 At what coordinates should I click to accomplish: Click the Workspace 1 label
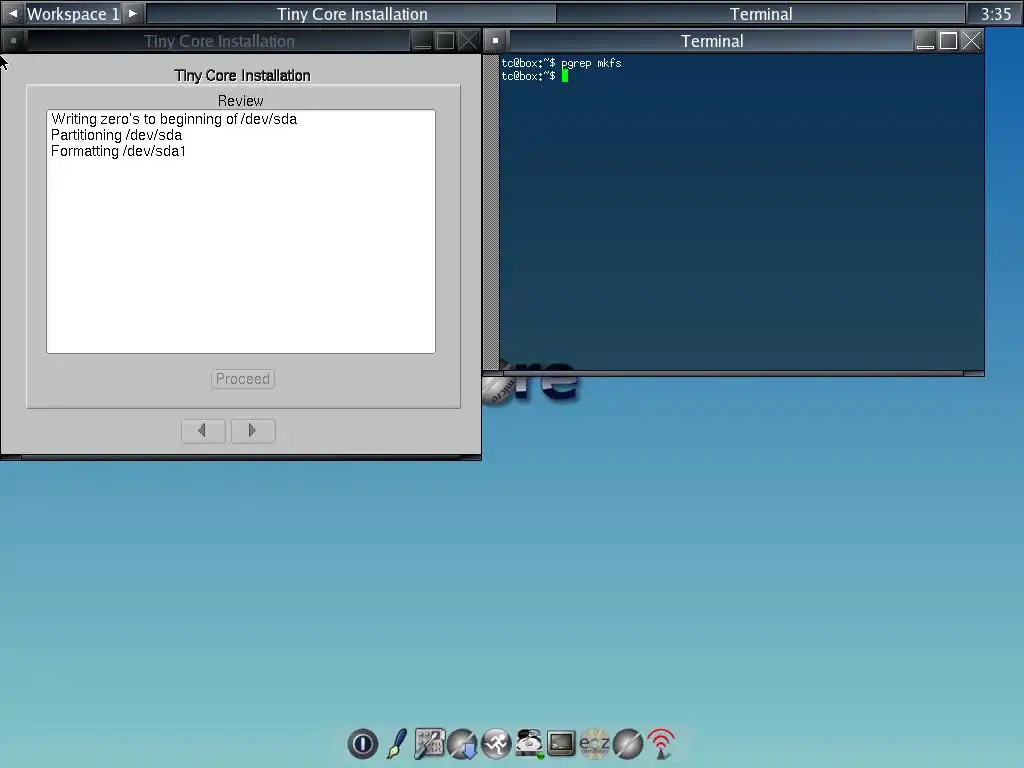point(73,14)
